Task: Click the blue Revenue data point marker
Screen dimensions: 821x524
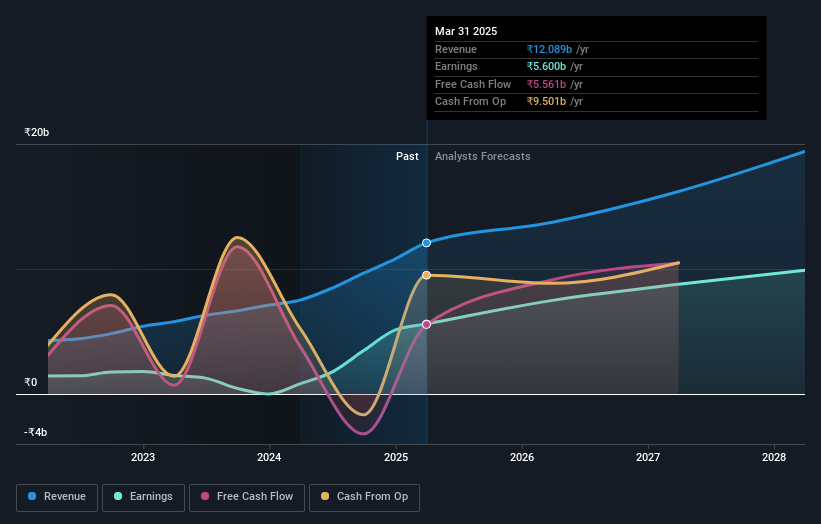Action: (x=426, y=243)
